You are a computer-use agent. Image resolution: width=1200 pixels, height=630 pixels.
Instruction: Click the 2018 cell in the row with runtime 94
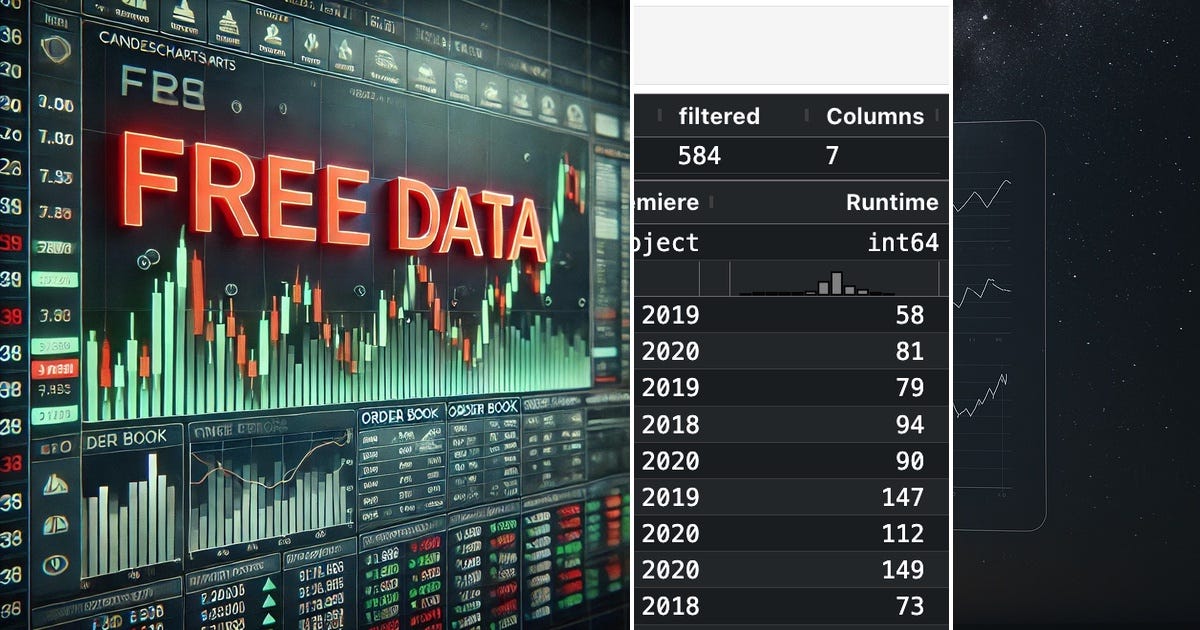670,425
